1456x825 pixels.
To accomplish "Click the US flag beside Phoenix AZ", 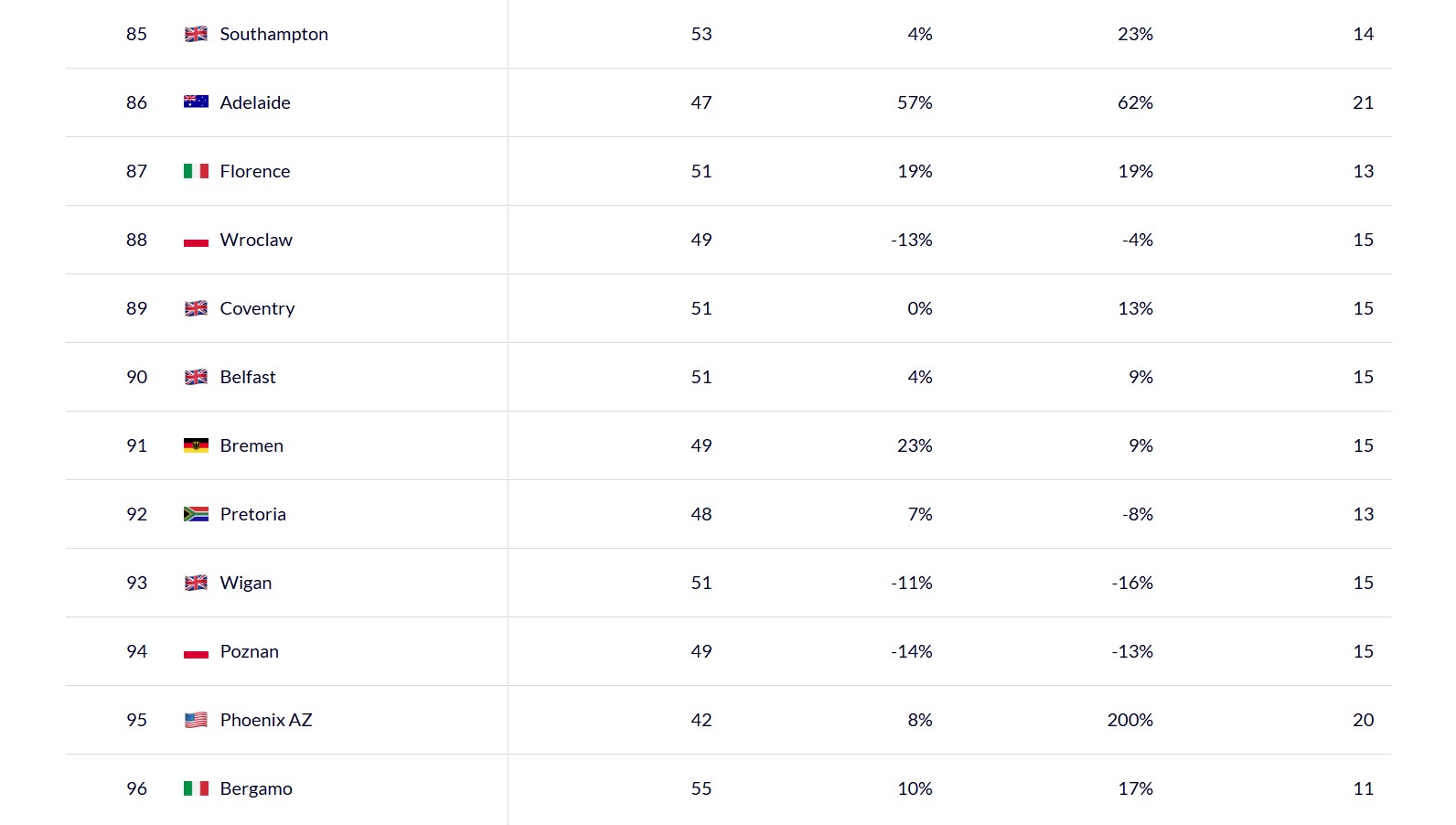I will (x=196, y=720).
